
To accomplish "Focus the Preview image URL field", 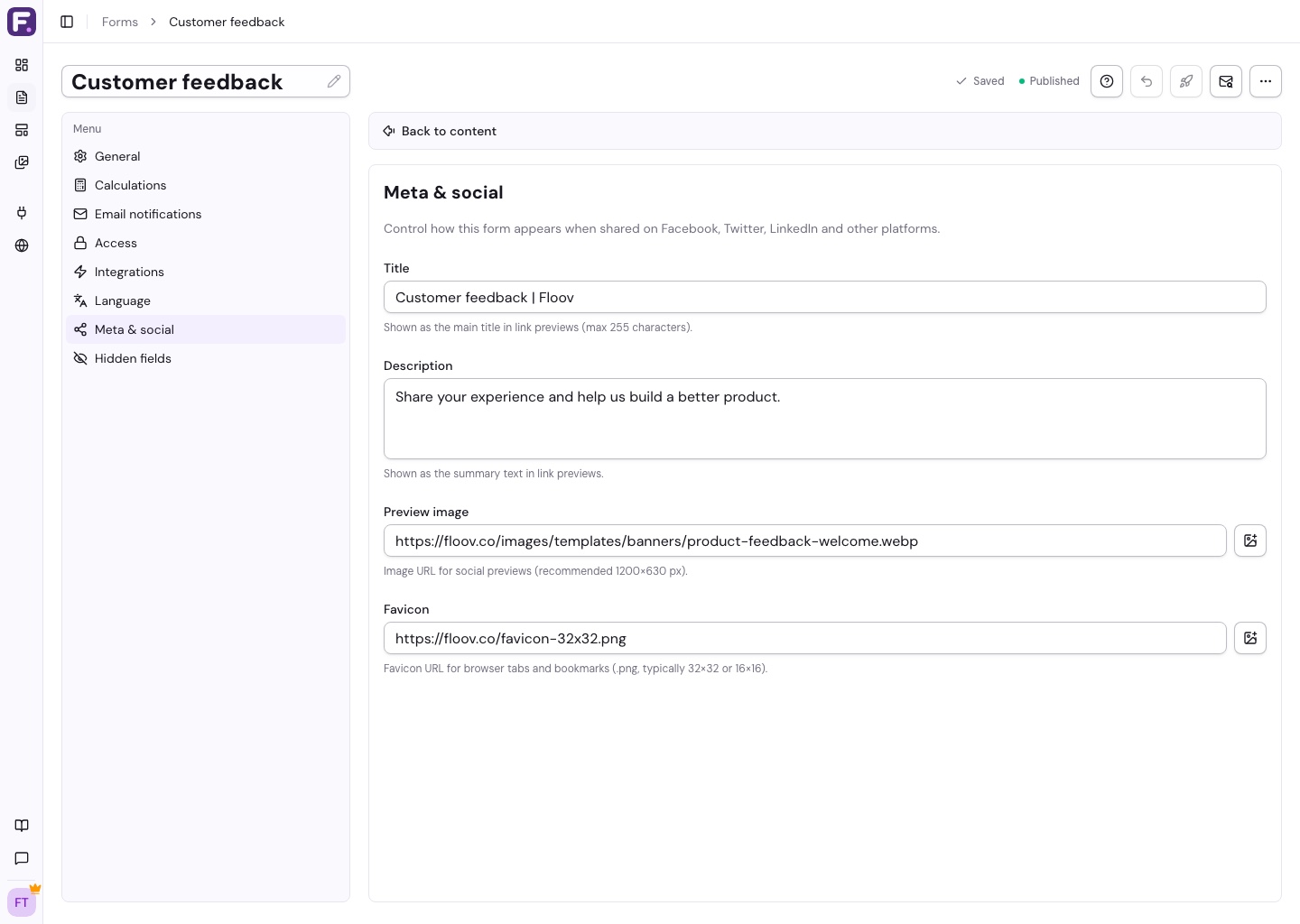I will [x=805, y=541].
